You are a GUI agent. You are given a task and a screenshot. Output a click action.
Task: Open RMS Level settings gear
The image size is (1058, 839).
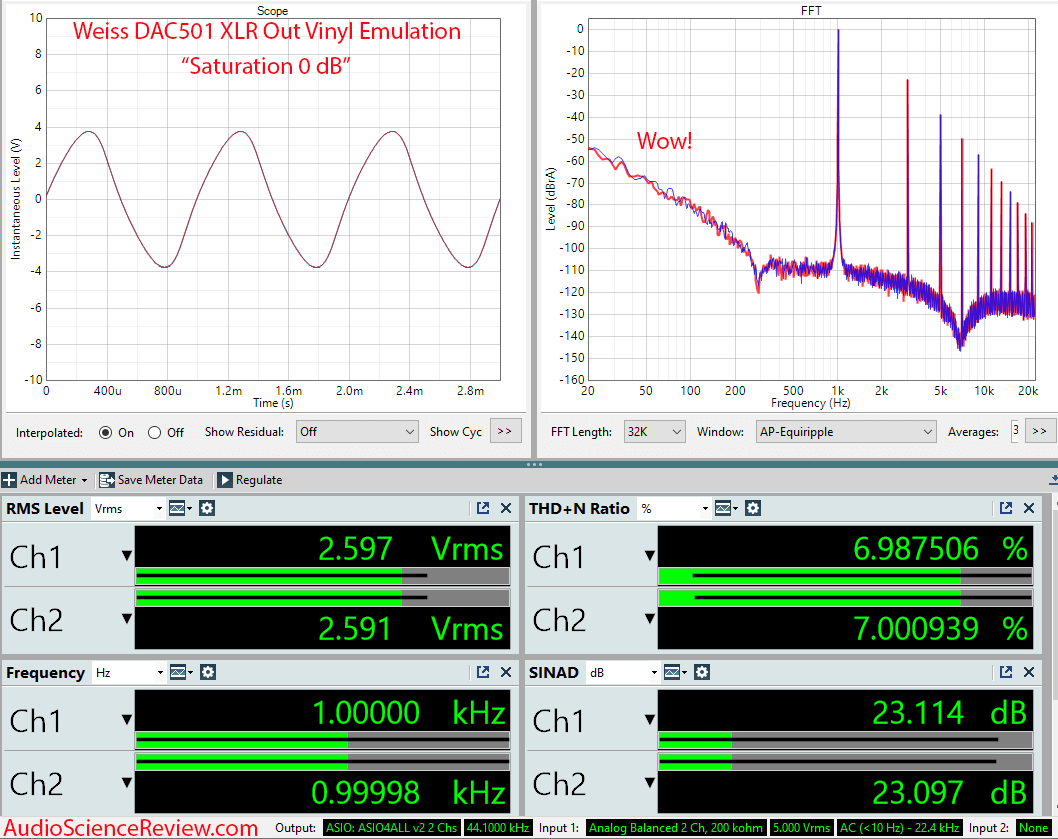(207, 508)
